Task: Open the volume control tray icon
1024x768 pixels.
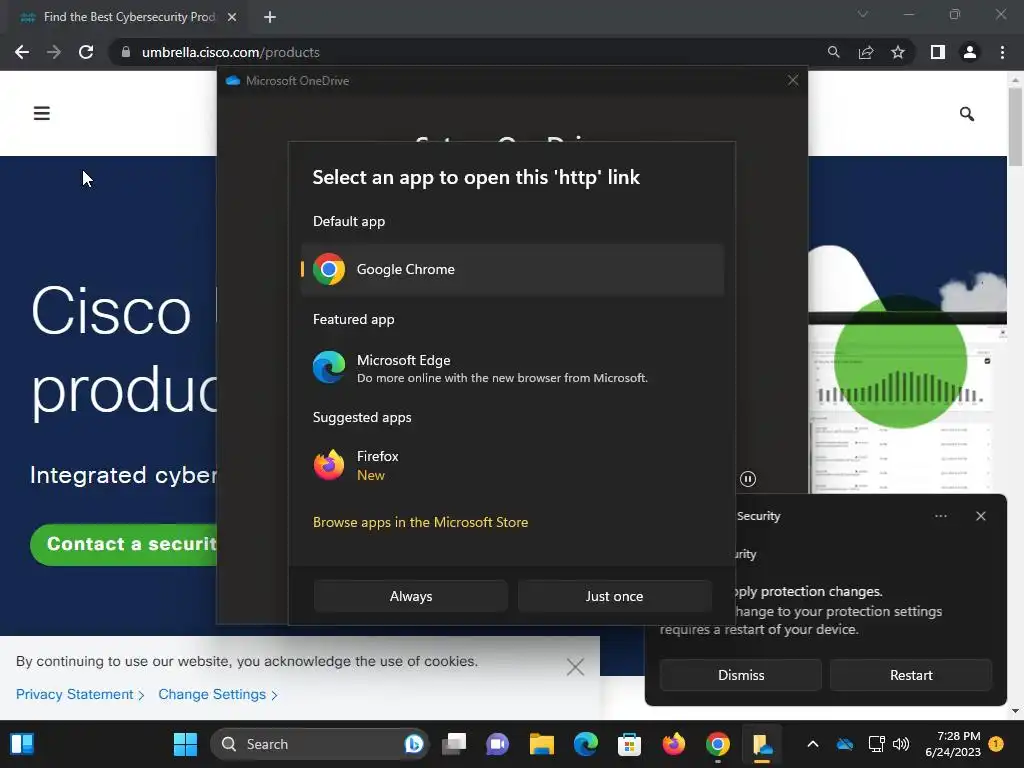Action: click(901, 744)
